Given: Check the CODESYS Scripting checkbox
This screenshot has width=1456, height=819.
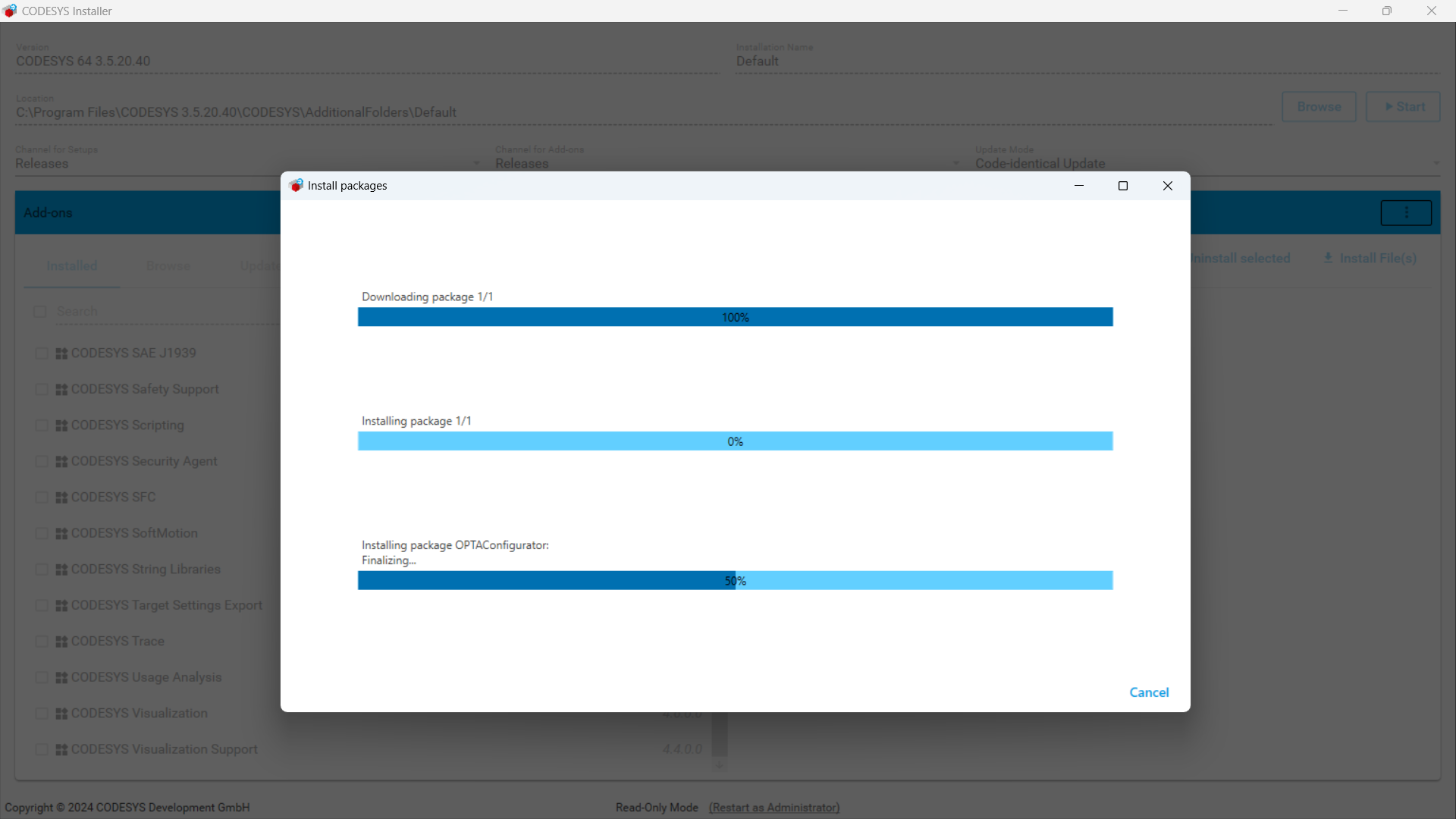Looking at the screenshot, I should (x=42, y=425).
